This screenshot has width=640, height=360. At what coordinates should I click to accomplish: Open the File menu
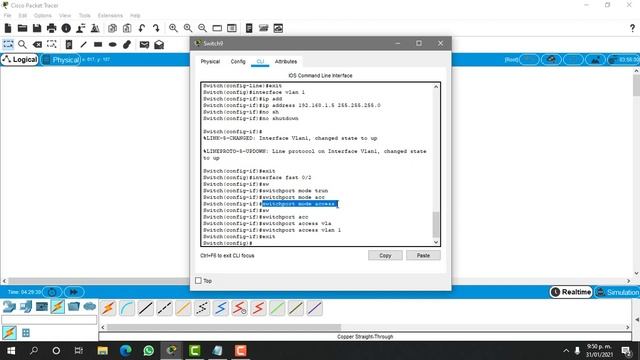pos(7,16)
